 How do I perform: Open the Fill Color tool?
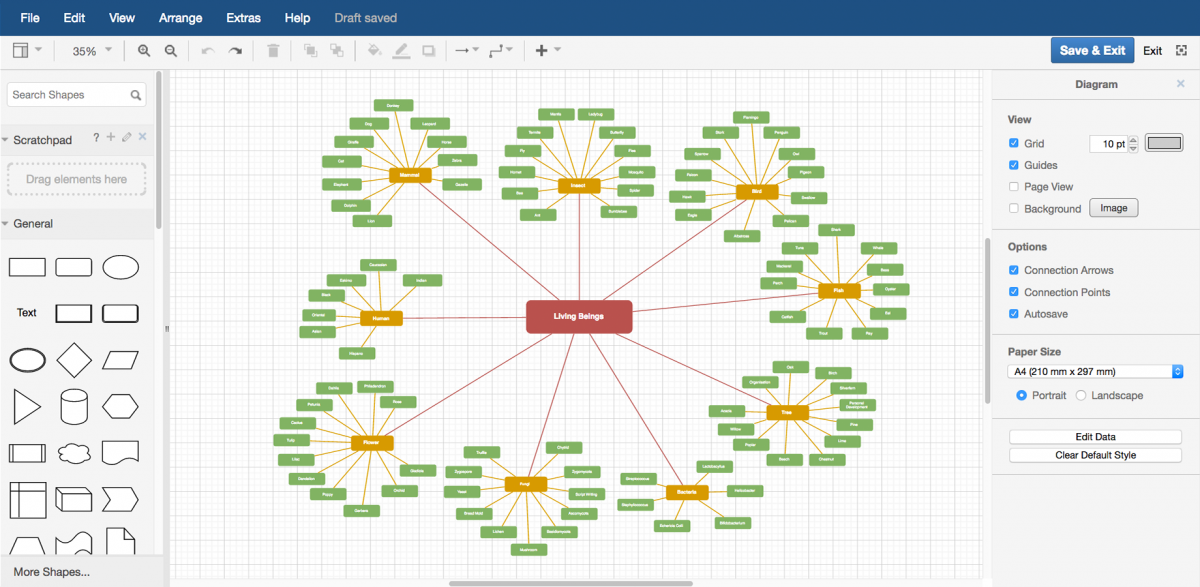click(x=374, y=50)
